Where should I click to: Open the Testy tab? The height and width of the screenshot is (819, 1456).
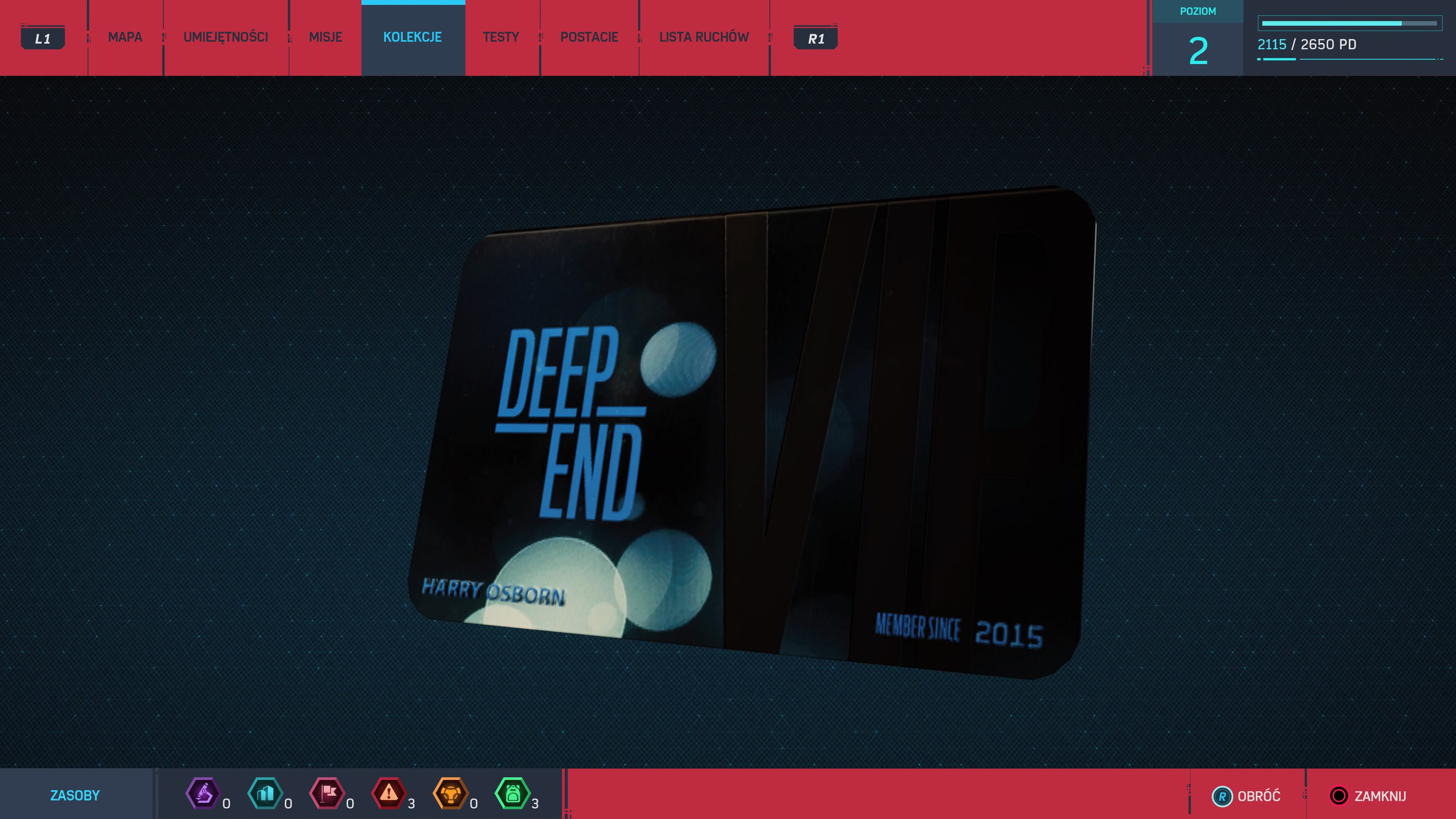pos(501,37)
